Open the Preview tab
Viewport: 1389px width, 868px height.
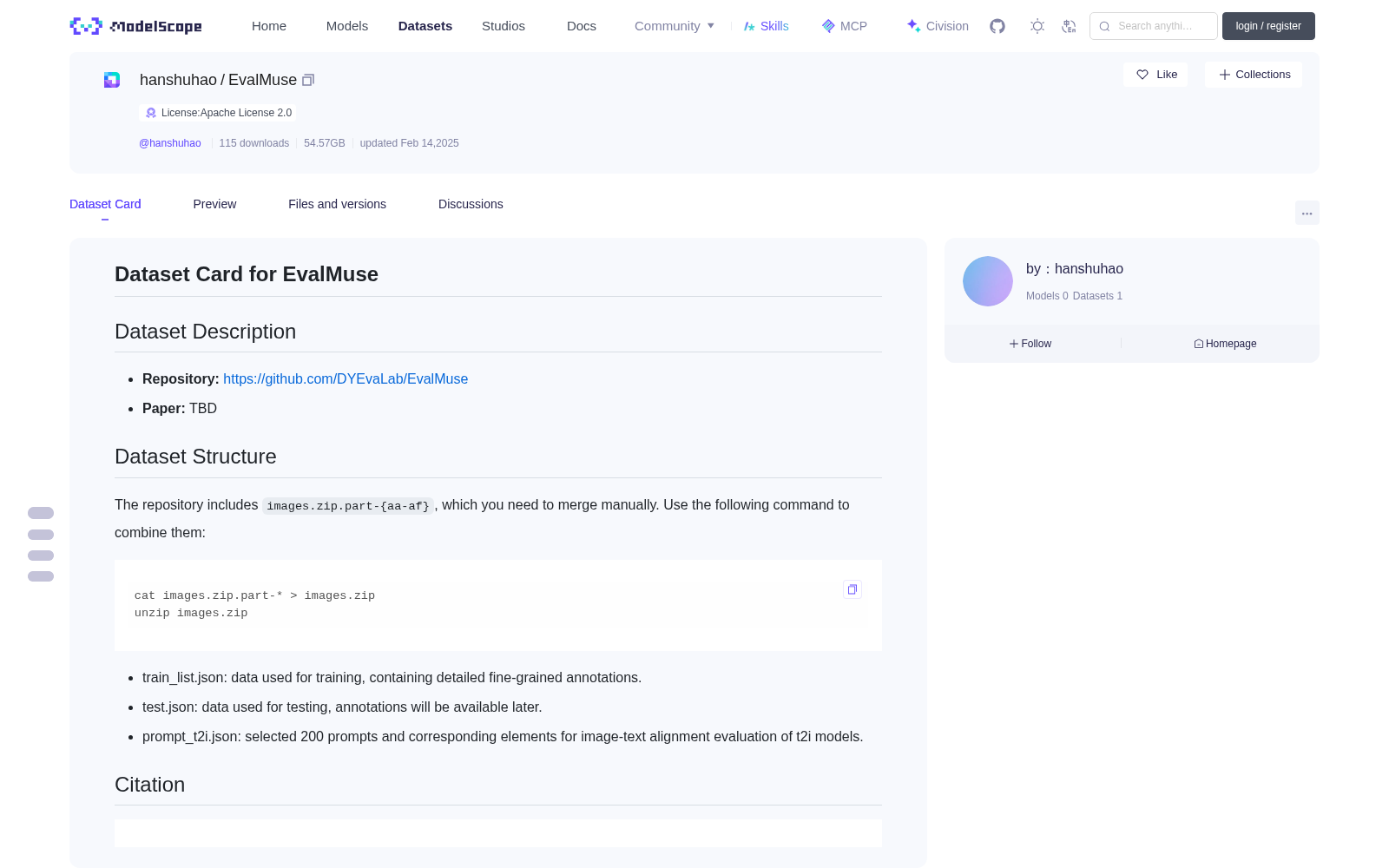[214, 204]
